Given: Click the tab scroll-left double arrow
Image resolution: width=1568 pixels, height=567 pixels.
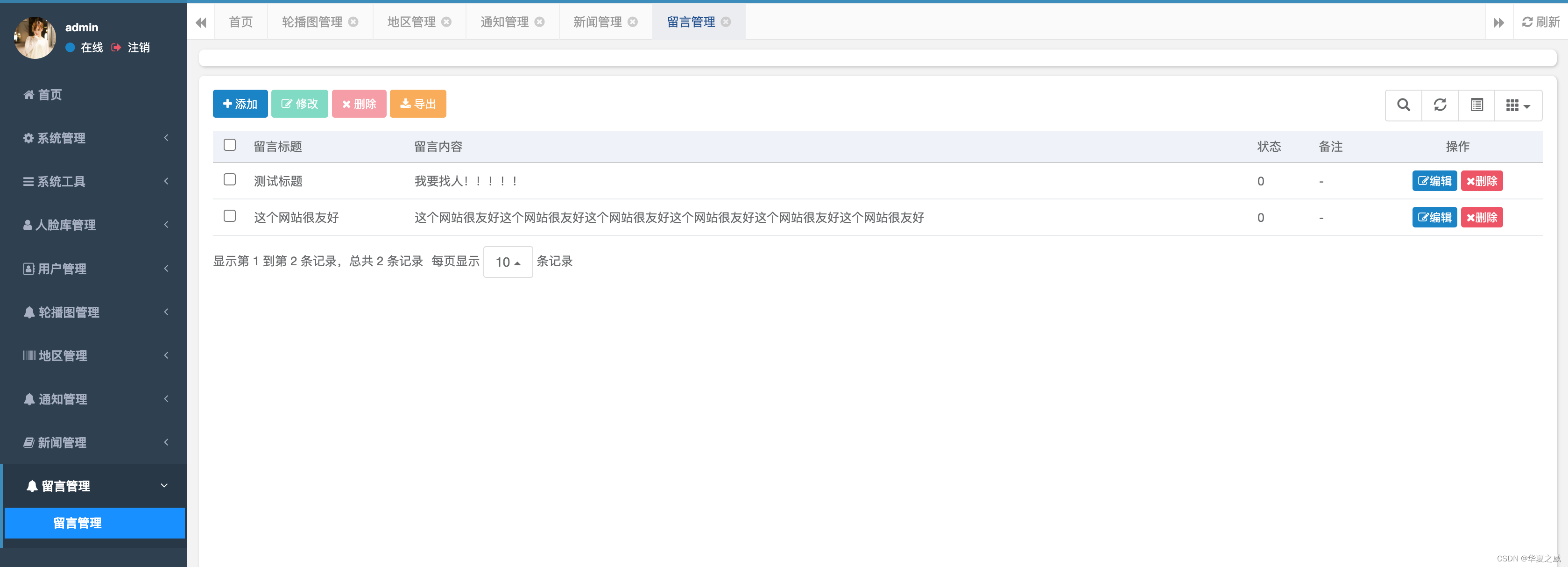Looking at the screenshot, I should 201,22.
